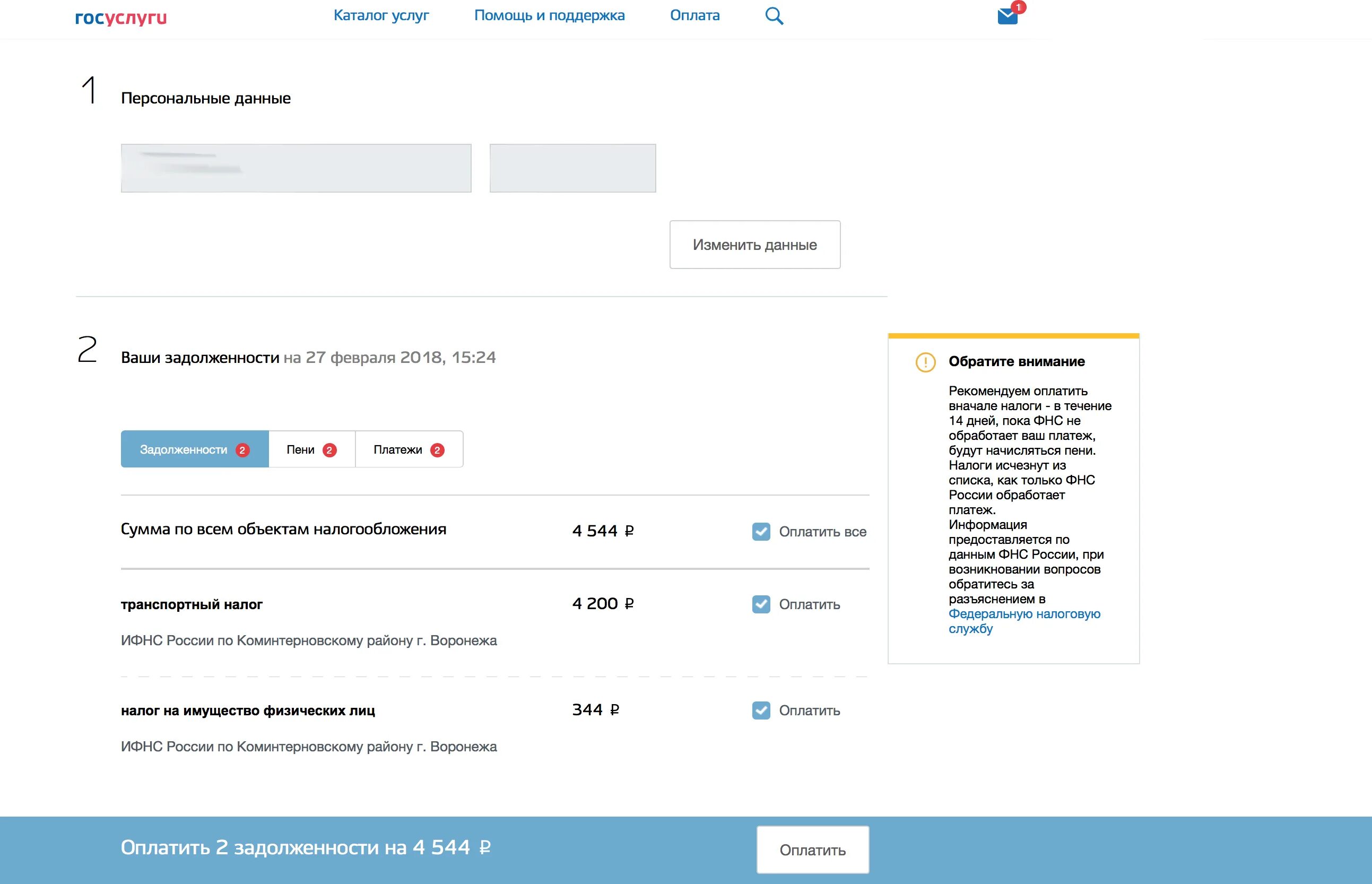Click Оплатить 2 задолженности на 4 544 text
The height and width of the screenshot is (884, 1372).
coord(305,848)
